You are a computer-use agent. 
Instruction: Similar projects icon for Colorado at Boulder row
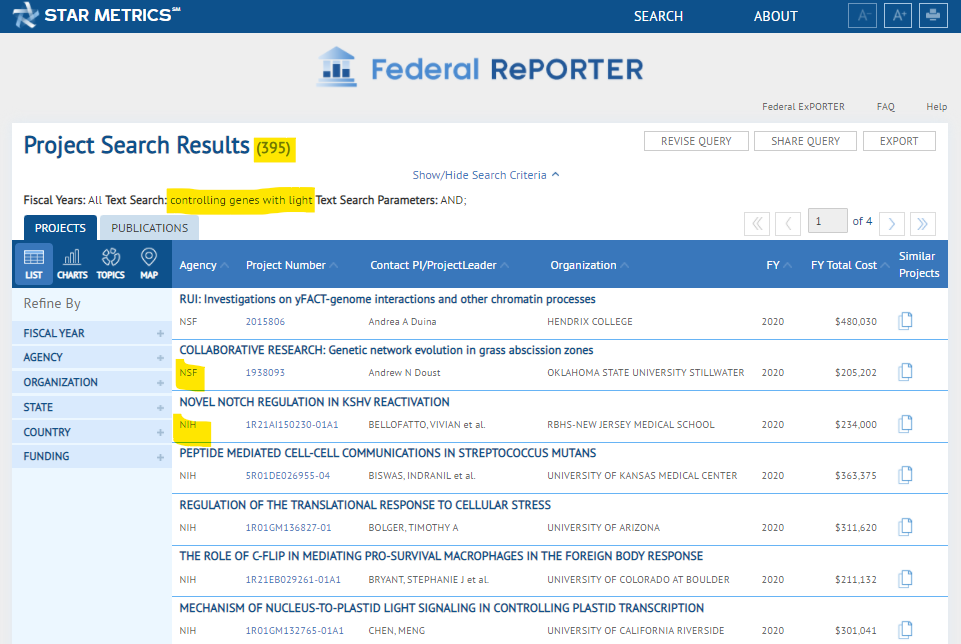pos(905,578)
